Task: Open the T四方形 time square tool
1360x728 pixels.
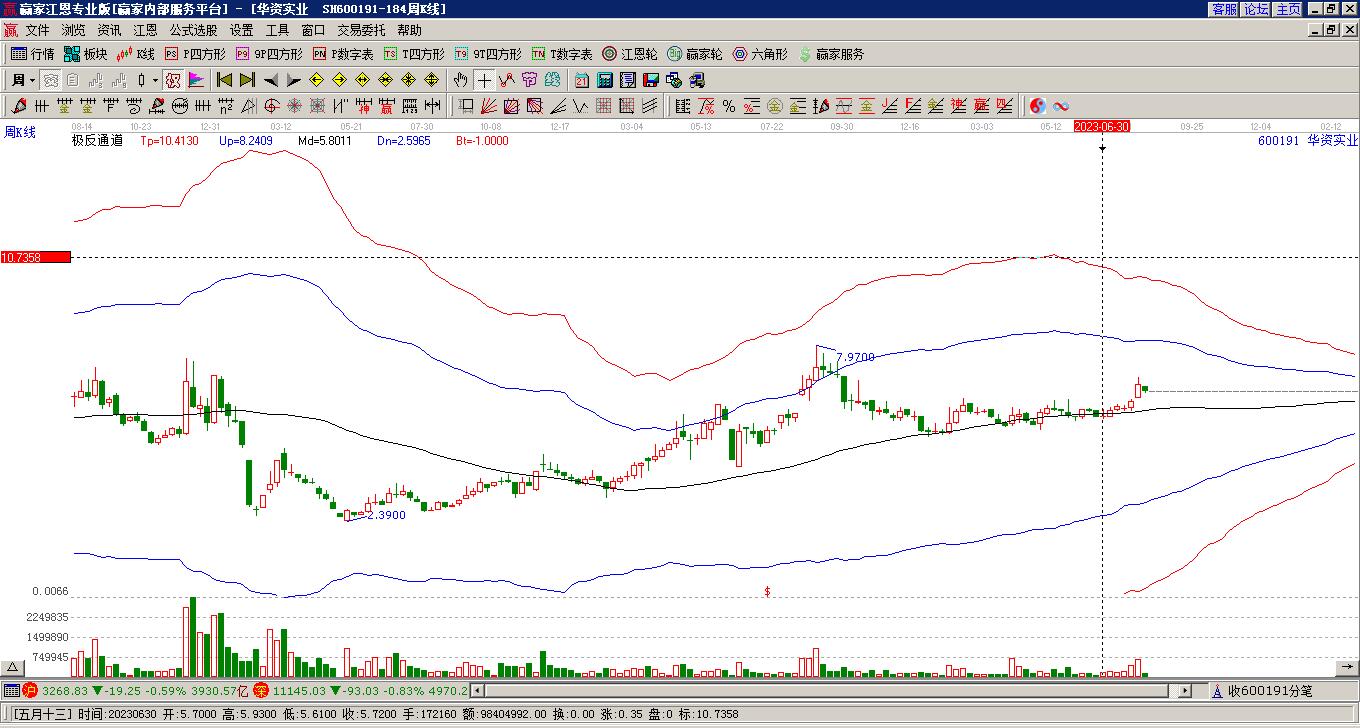Action: pyautogui.click(x=414, y=54)
